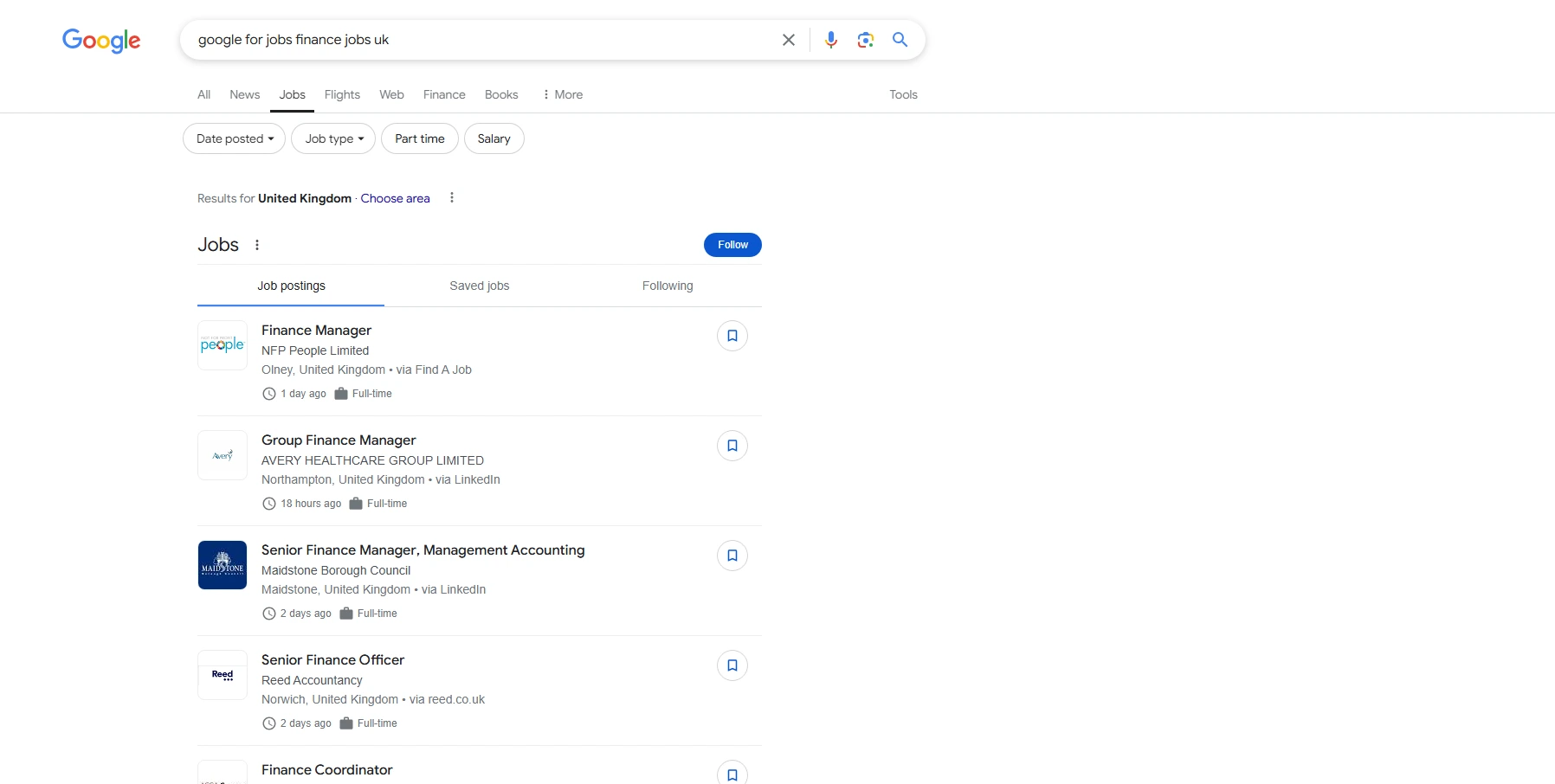
Task: Switch to the All results tab
Action: (204, 94)
